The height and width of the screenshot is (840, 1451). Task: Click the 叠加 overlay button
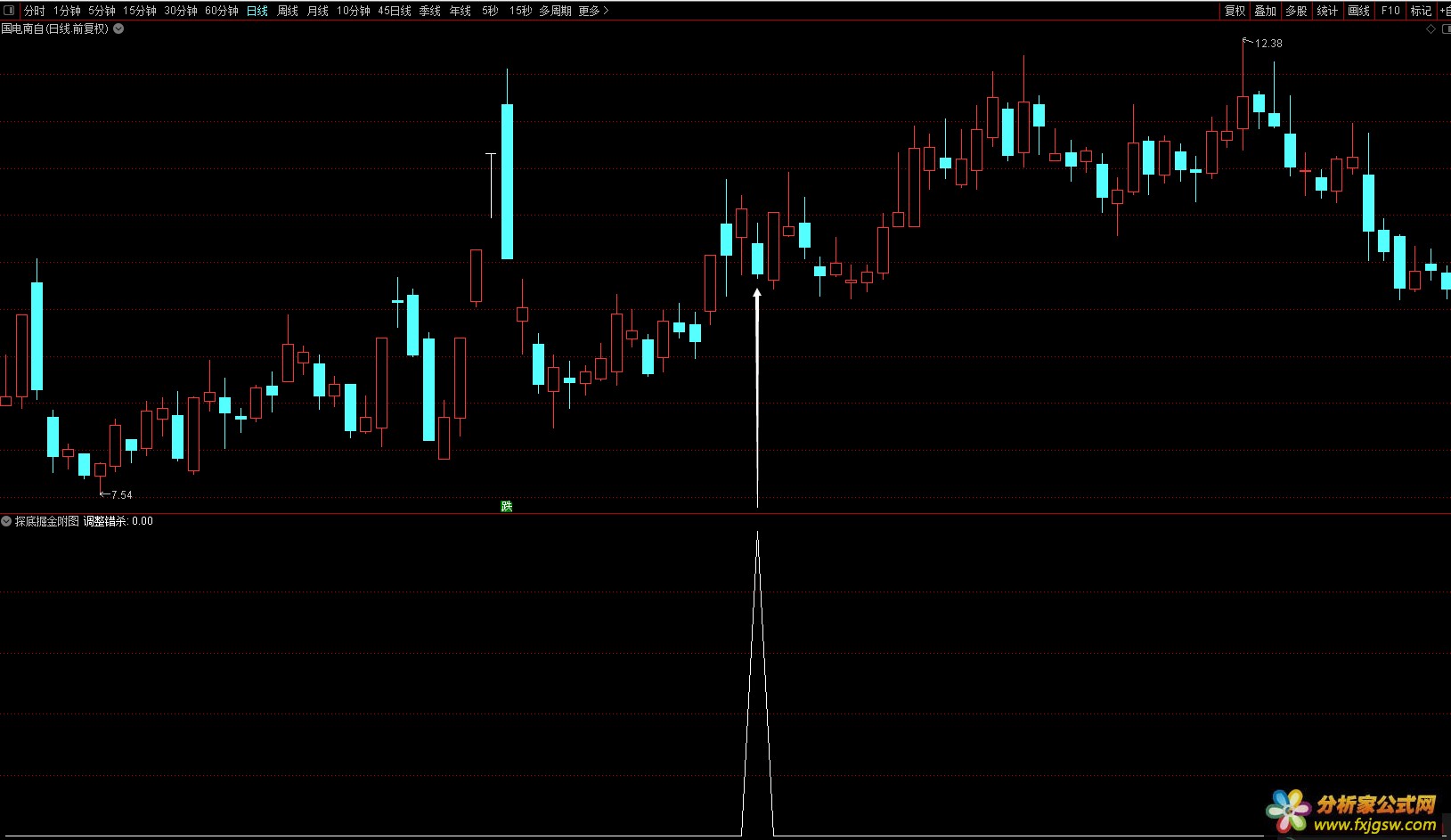[x=1265, y=11]
